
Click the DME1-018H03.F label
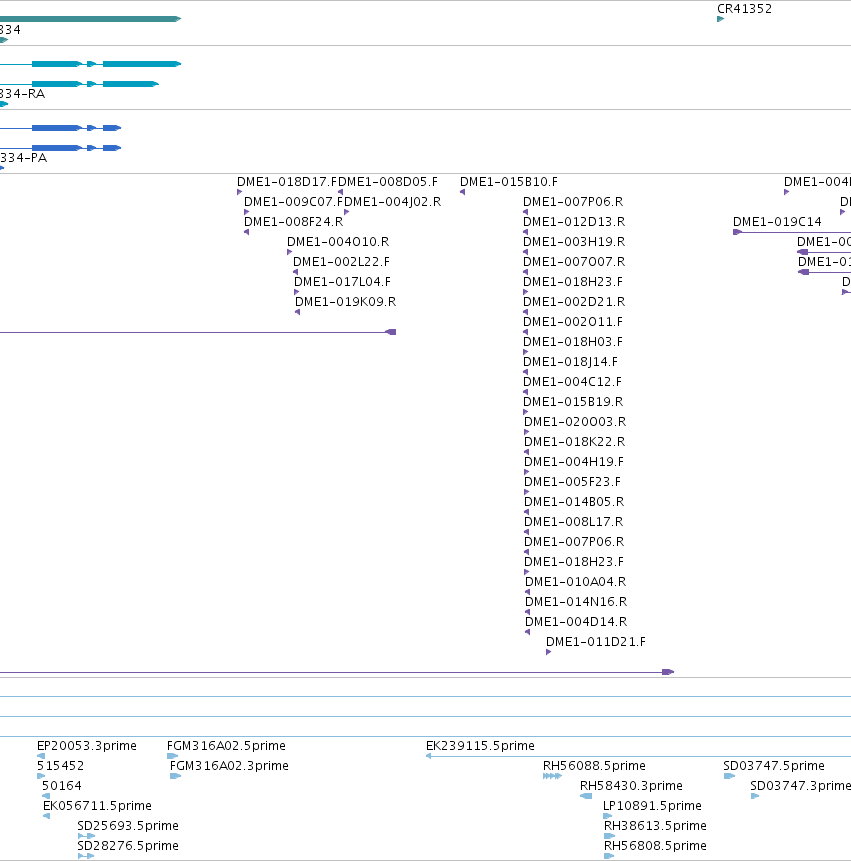click(573, 342)
